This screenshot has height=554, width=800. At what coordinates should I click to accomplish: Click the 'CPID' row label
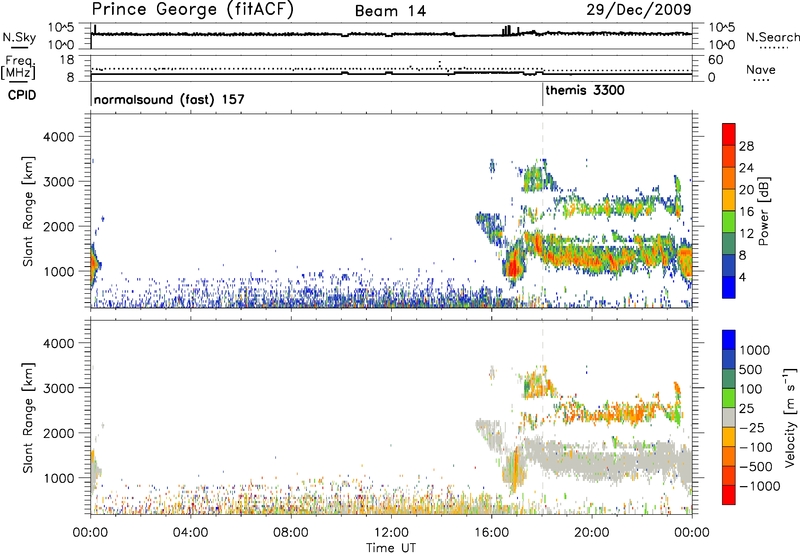(x=22, y=95)
